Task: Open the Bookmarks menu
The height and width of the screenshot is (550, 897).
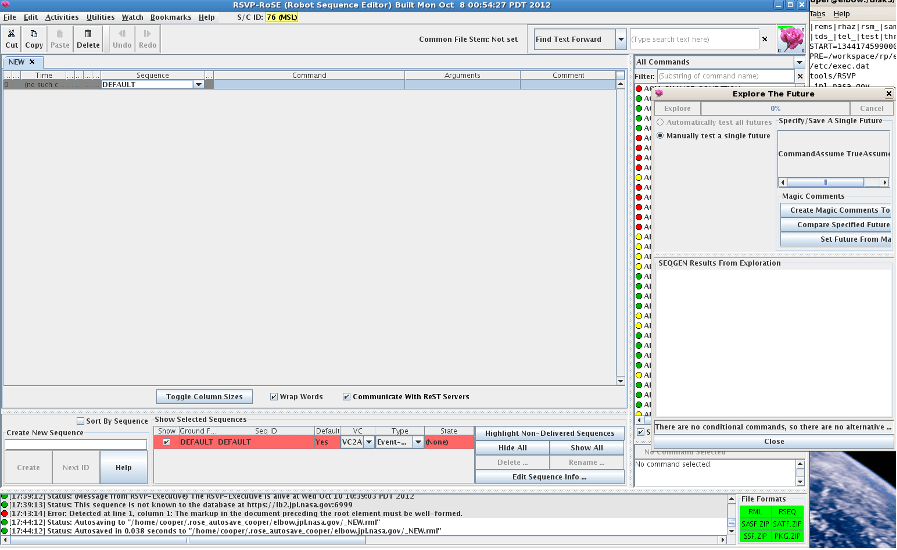Action: [170, 17]
